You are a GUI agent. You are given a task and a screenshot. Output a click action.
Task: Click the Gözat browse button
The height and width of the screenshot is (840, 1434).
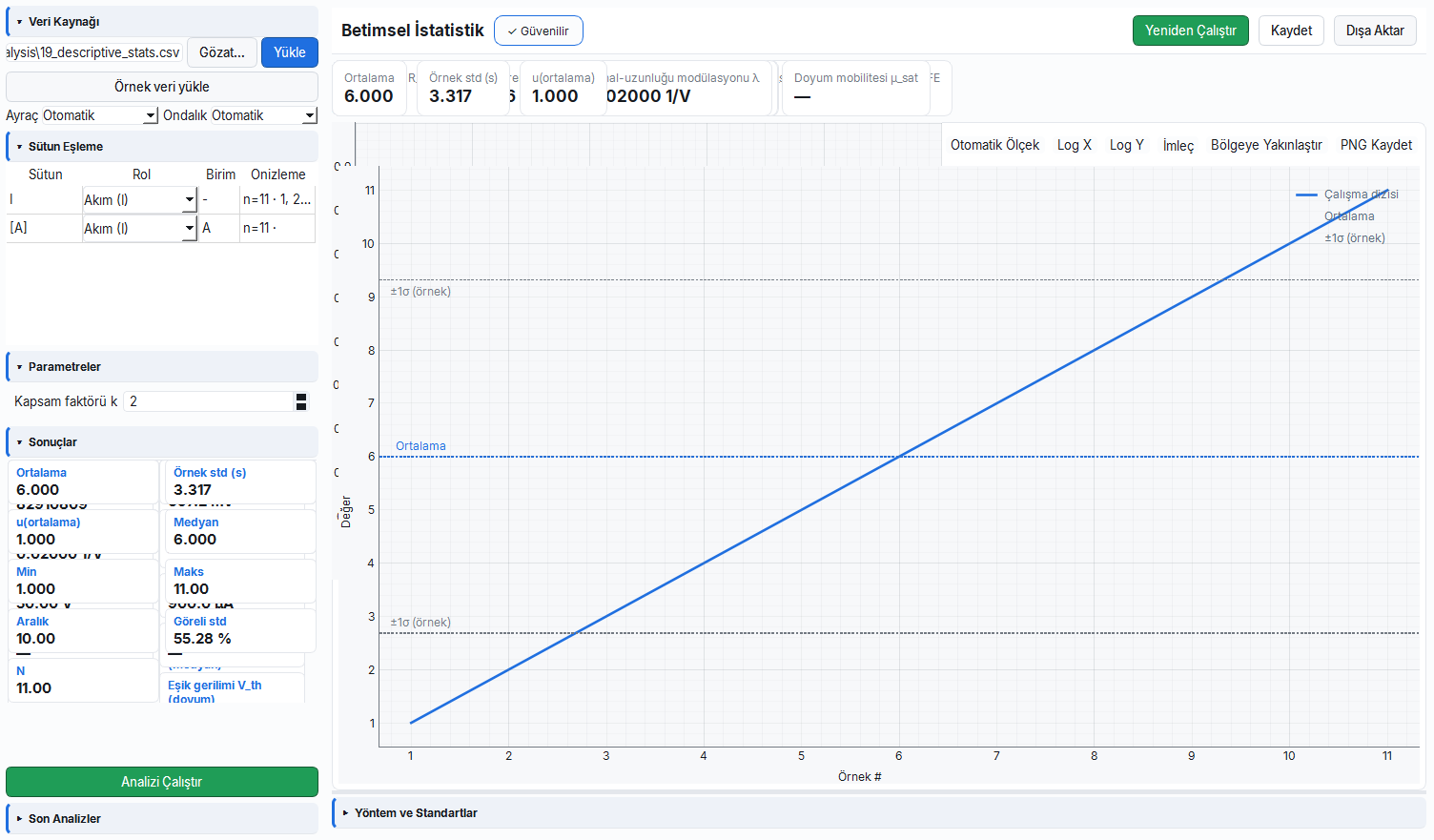pyautogui.click(x=222, y=52)
